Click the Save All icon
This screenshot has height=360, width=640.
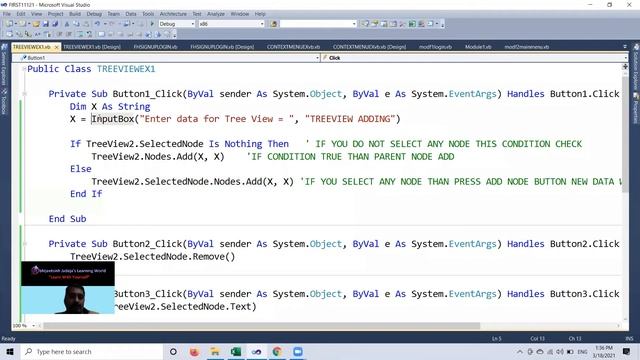[55, 24]
